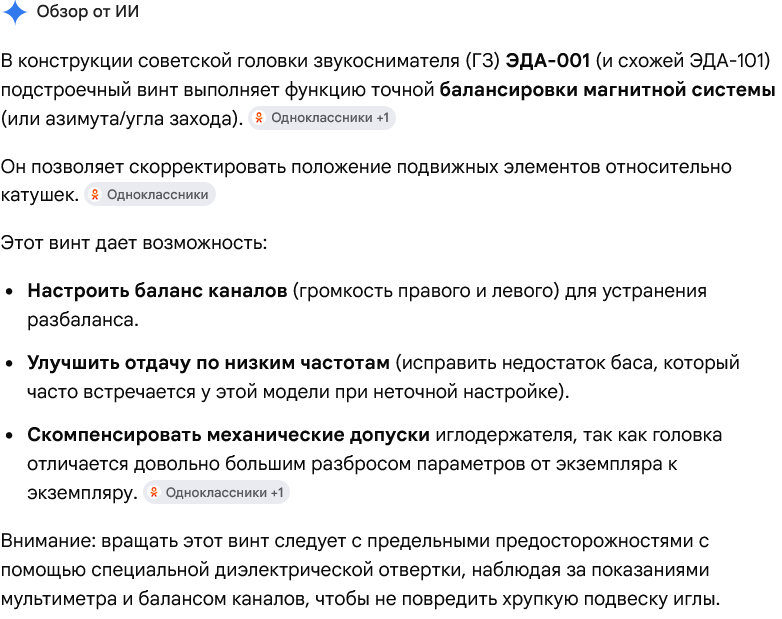Viewport: 782px width, 619px height.
Task: Click the paragraph starting 'Он позволяет скорректировать'
Action: (x=366, y=181)
